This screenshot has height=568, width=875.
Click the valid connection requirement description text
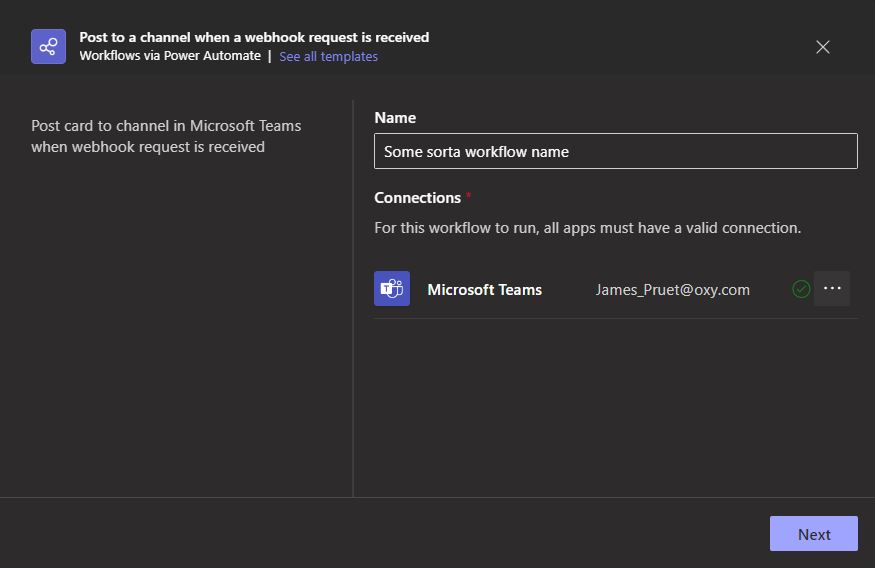pyautogui.click(x=588, y=228)
